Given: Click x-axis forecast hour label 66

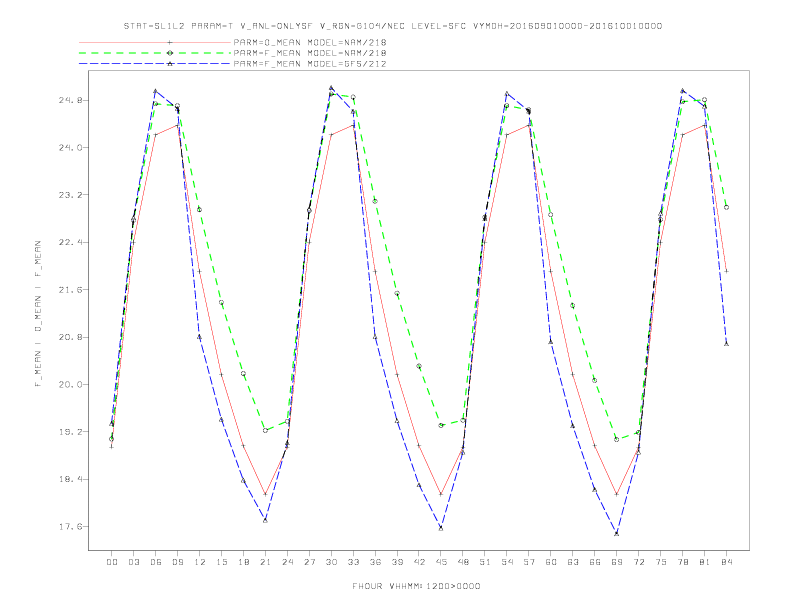Looking at the screenshot, I should pos(595,562).
